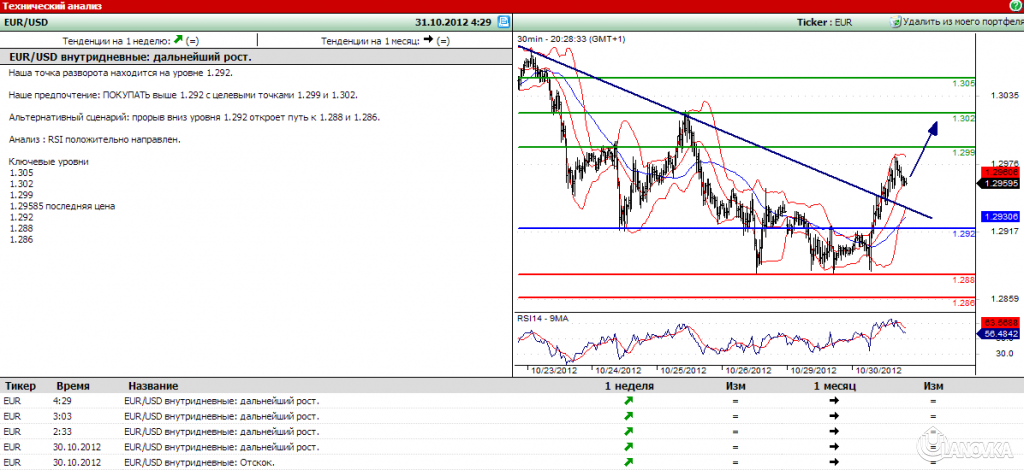Click the date '31.10.2012 4:29'
The image size is (1024, 470).
coord(453,22)
